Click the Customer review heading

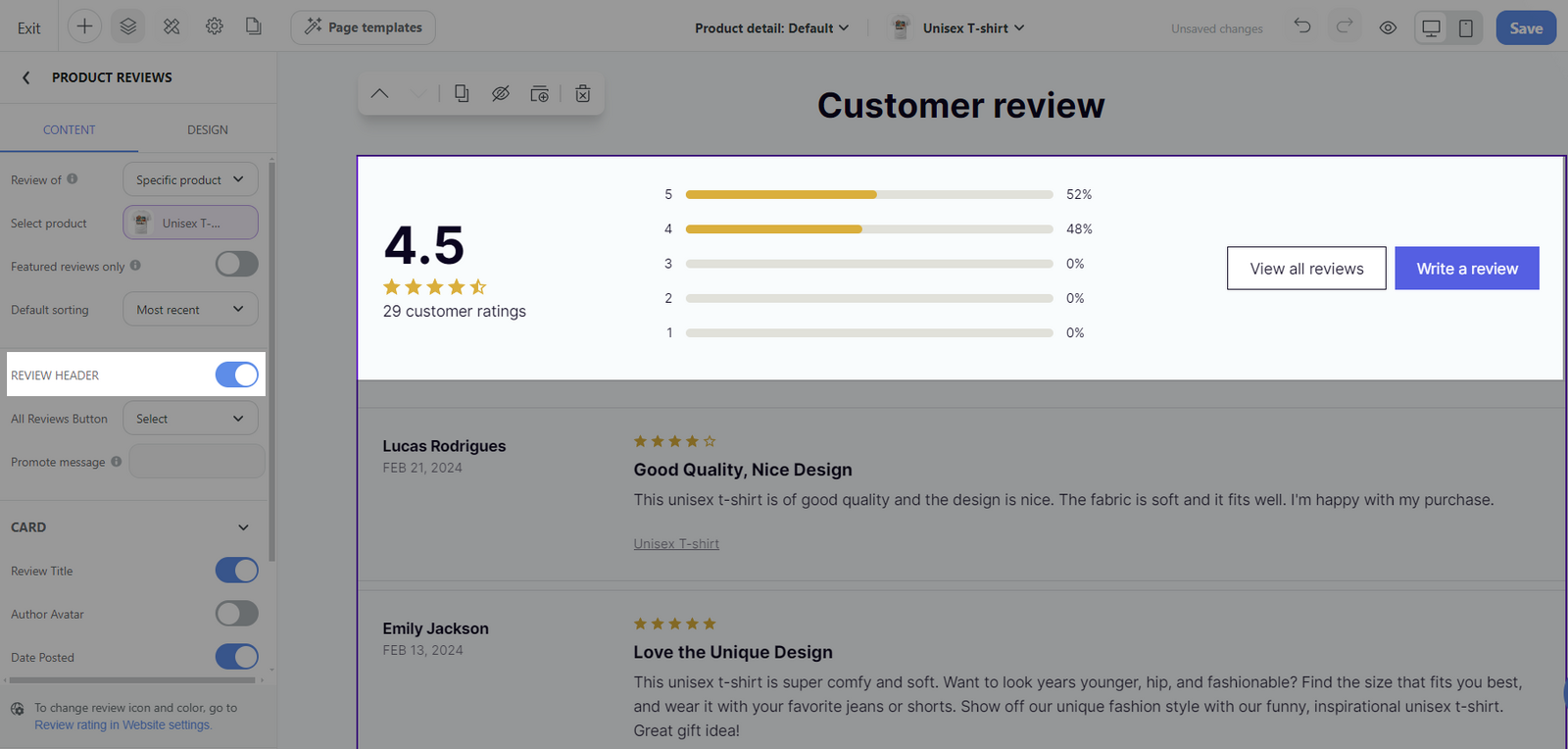[960, 105]
